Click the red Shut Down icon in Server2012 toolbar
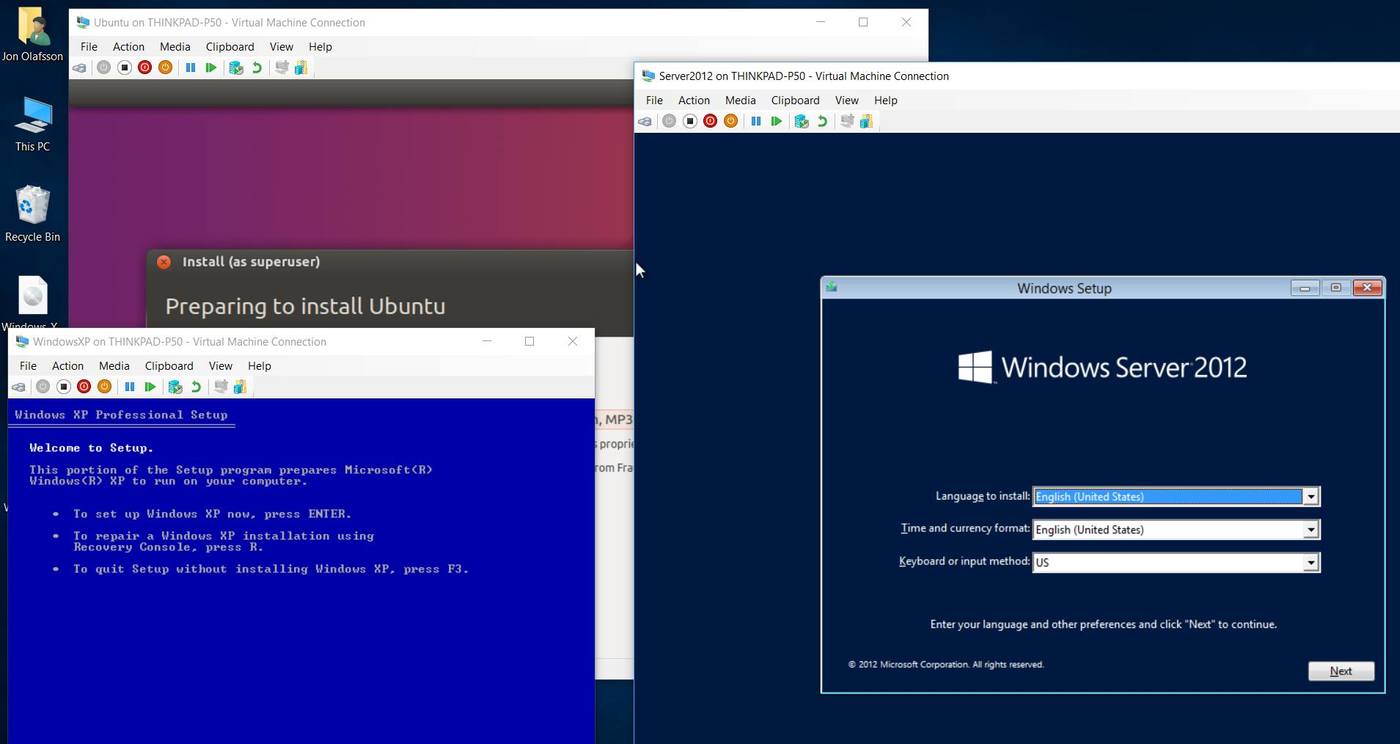 pyautogui.click(x=710, y=121)
